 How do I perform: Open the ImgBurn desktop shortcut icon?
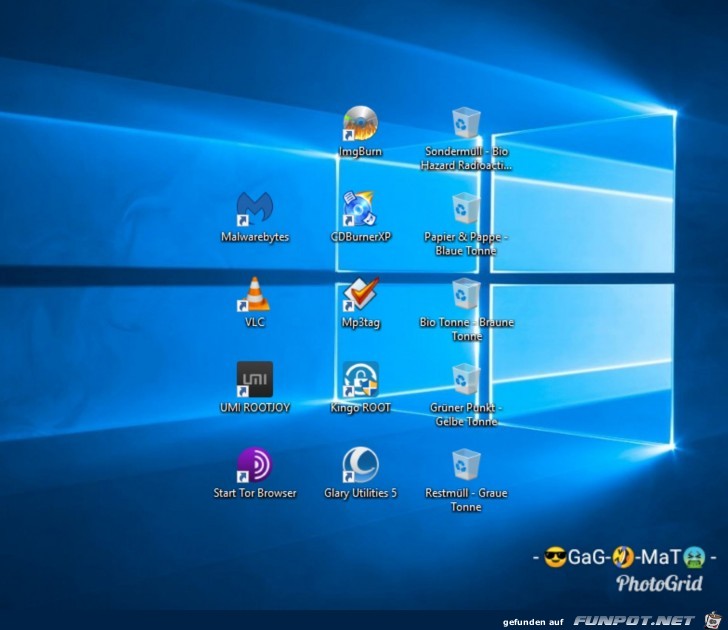[x=360, y=123]
